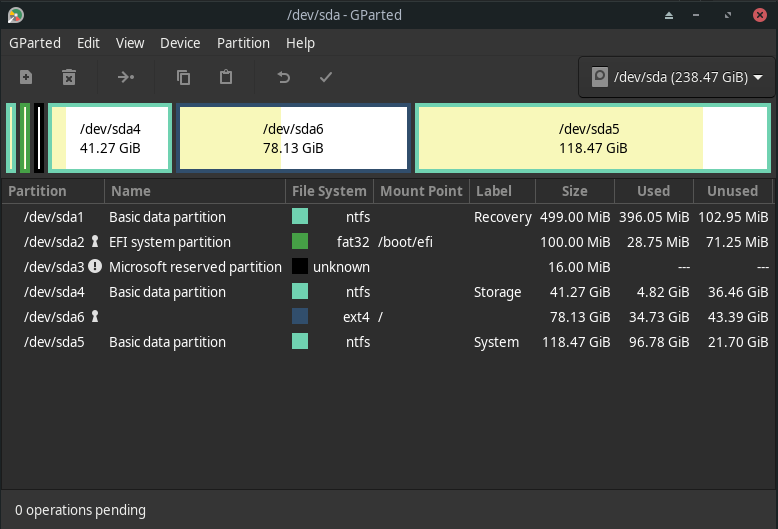778x529 pixels.
Task: Select /dev/sda6 in the partition list
Action: coord(387,317)
